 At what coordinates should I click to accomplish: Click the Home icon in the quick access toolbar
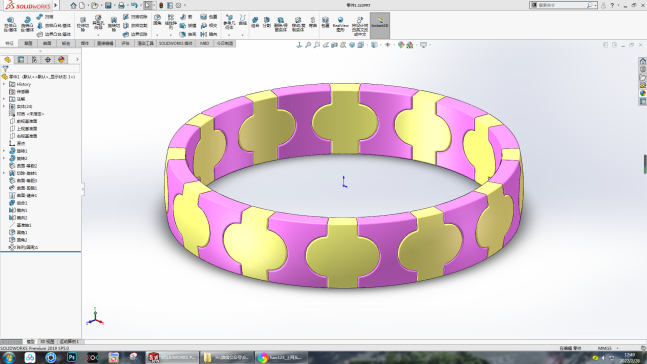73,5
